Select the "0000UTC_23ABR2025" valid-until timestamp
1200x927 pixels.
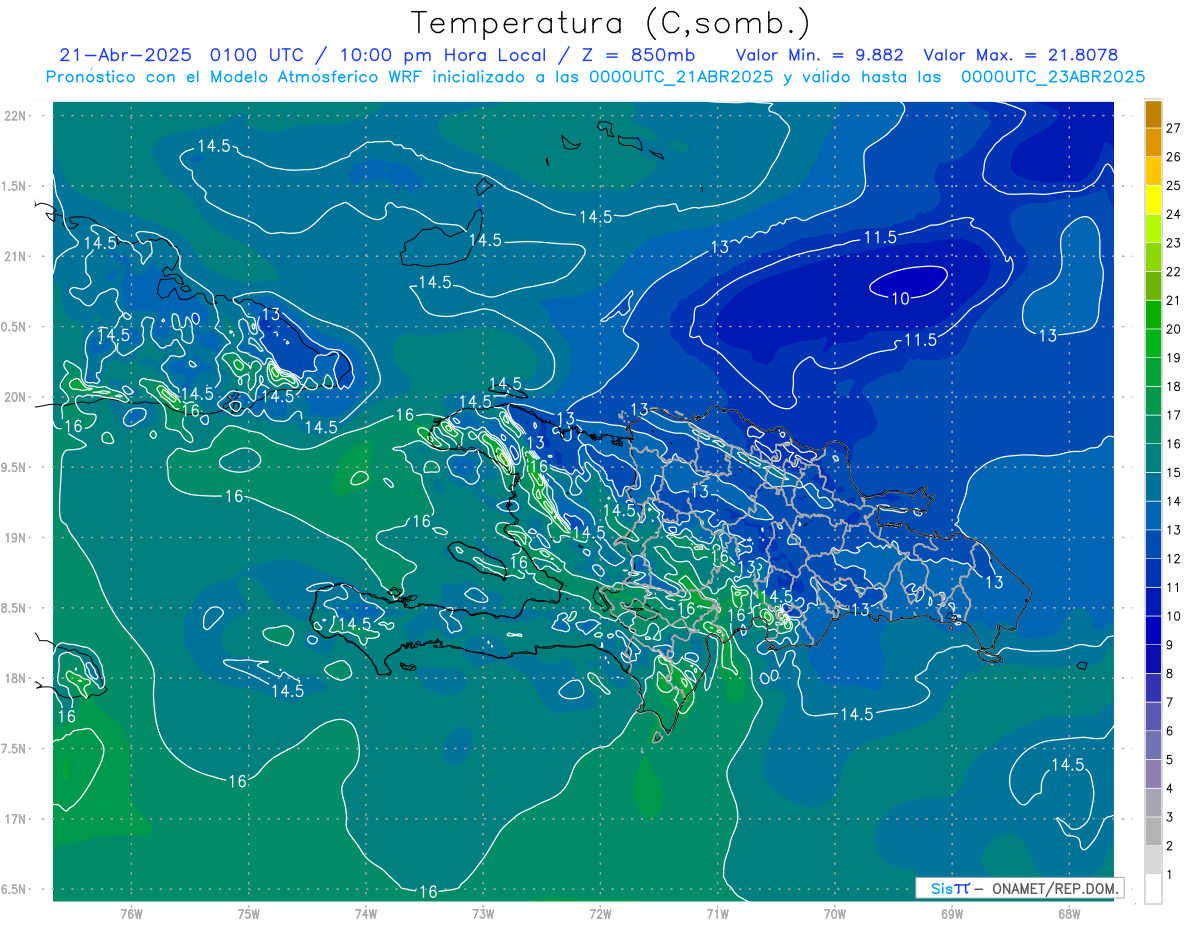coord(1053,77)
